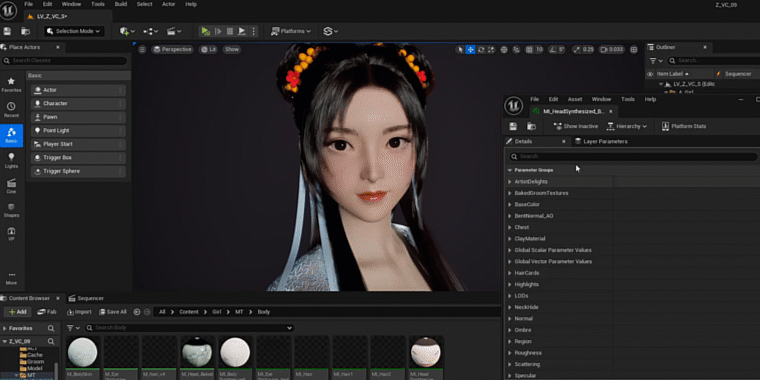Open viewport layout grid icon
The width and height of the screenshot is (760, 380).
(633, 49)
